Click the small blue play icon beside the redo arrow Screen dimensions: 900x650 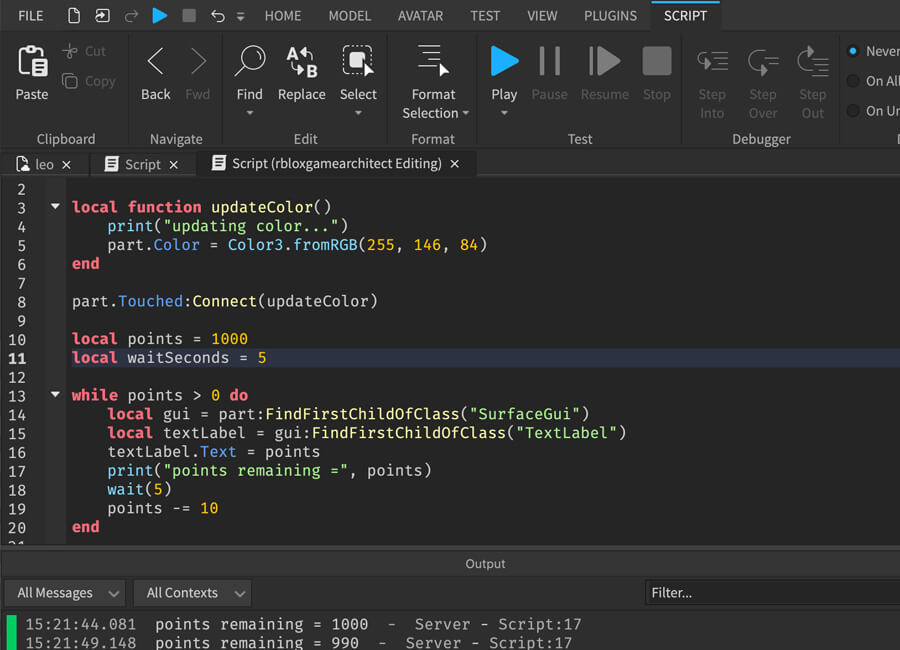(x=160, y=15)
